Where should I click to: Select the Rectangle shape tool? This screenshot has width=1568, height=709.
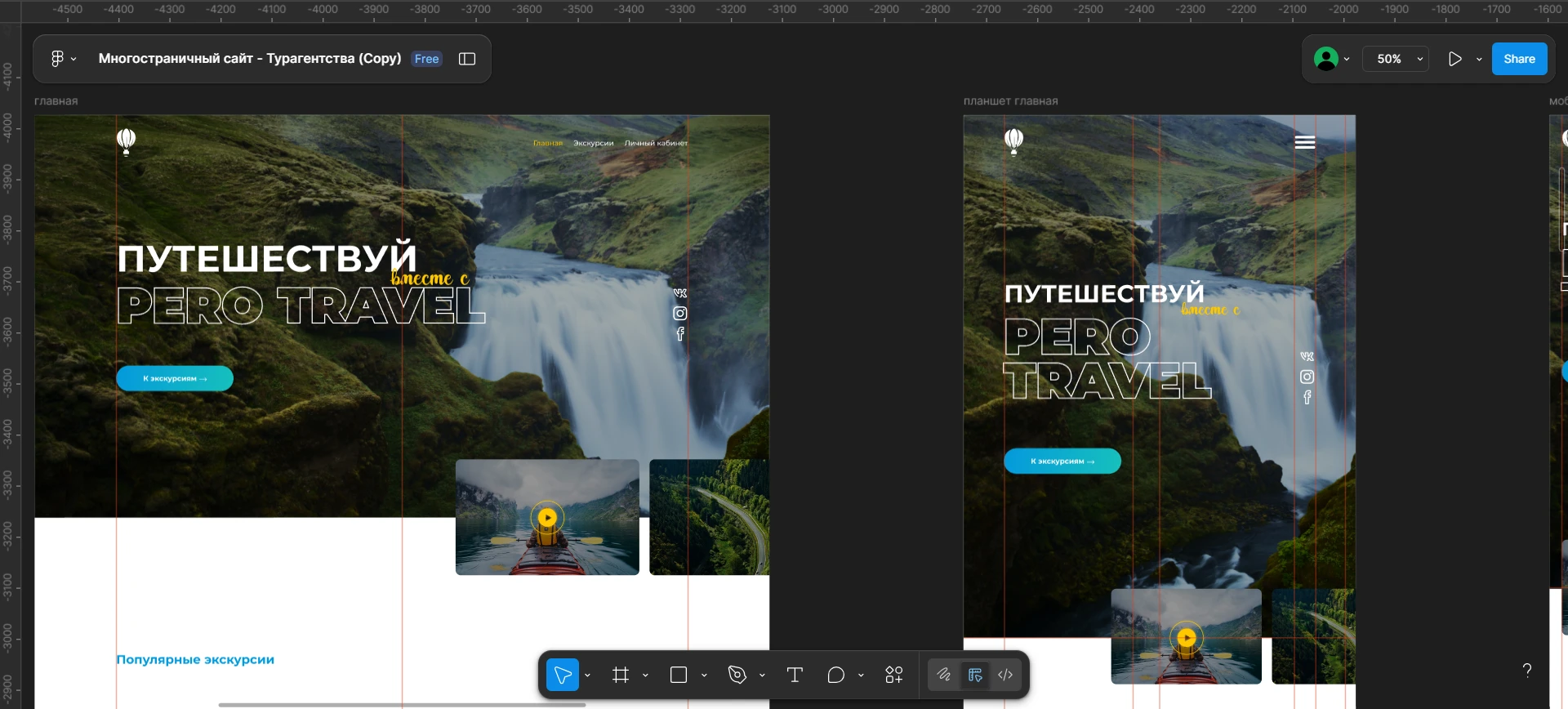point(679,675)
